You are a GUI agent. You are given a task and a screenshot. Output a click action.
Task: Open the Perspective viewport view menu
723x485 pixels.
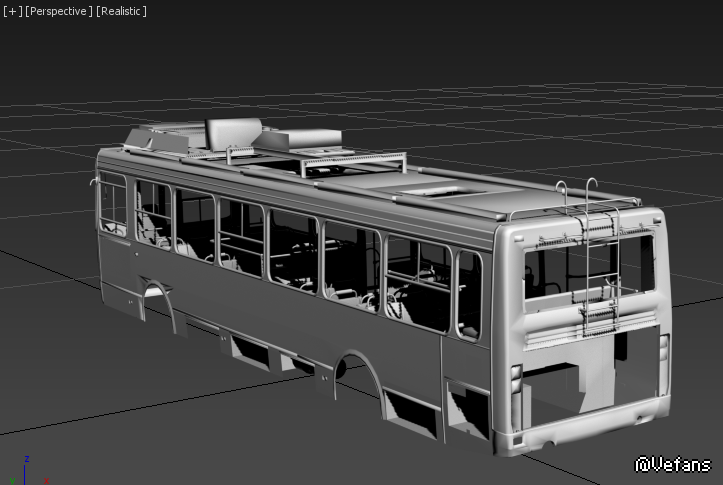[x=58, y=11]
